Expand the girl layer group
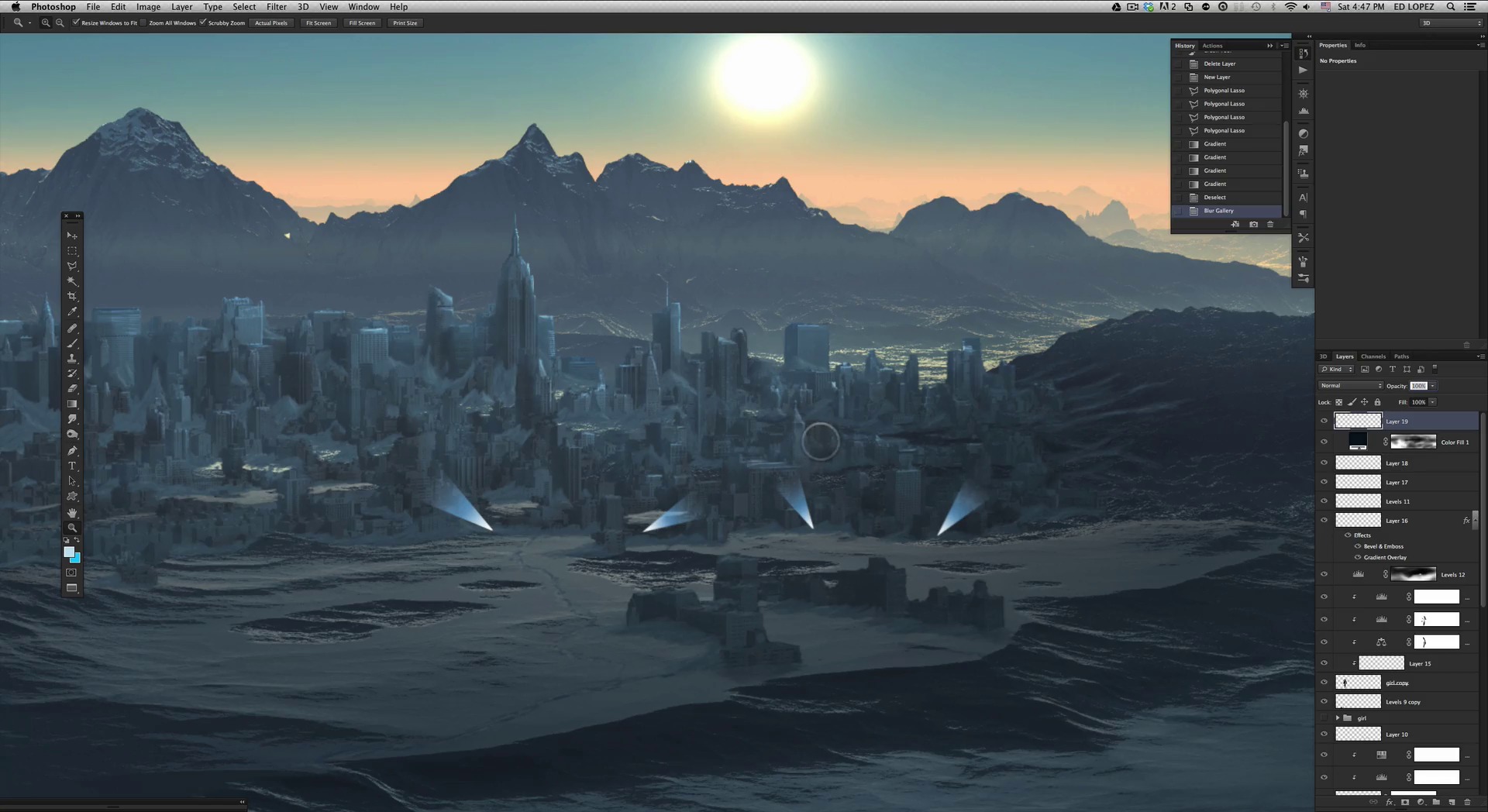Screen dimensions: 1488x812 click(1337, 718)
